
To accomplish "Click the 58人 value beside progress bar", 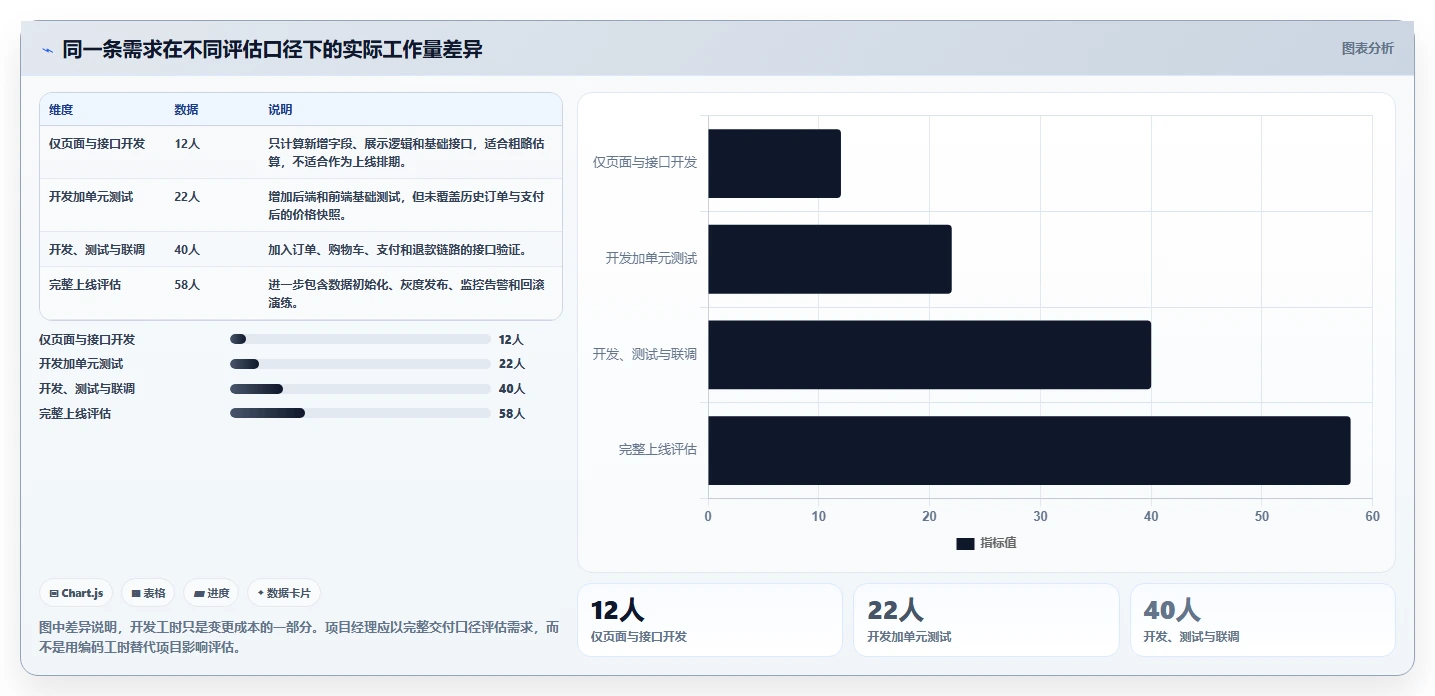I will [512, 414].
